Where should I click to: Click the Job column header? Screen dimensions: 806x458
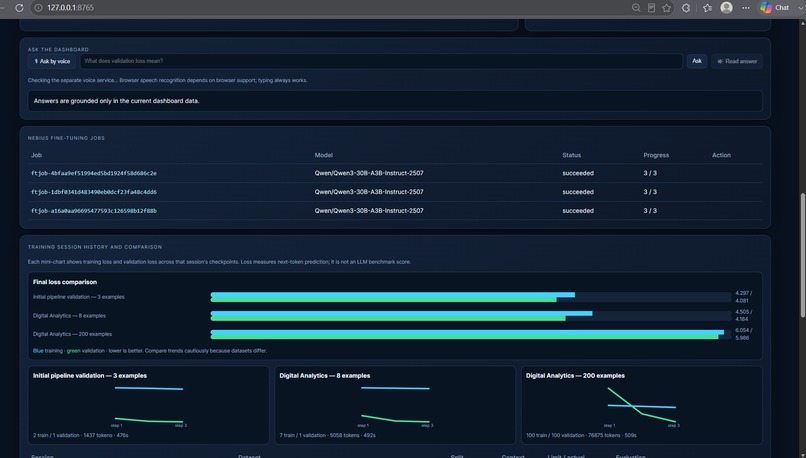click(x=36, y=155)
